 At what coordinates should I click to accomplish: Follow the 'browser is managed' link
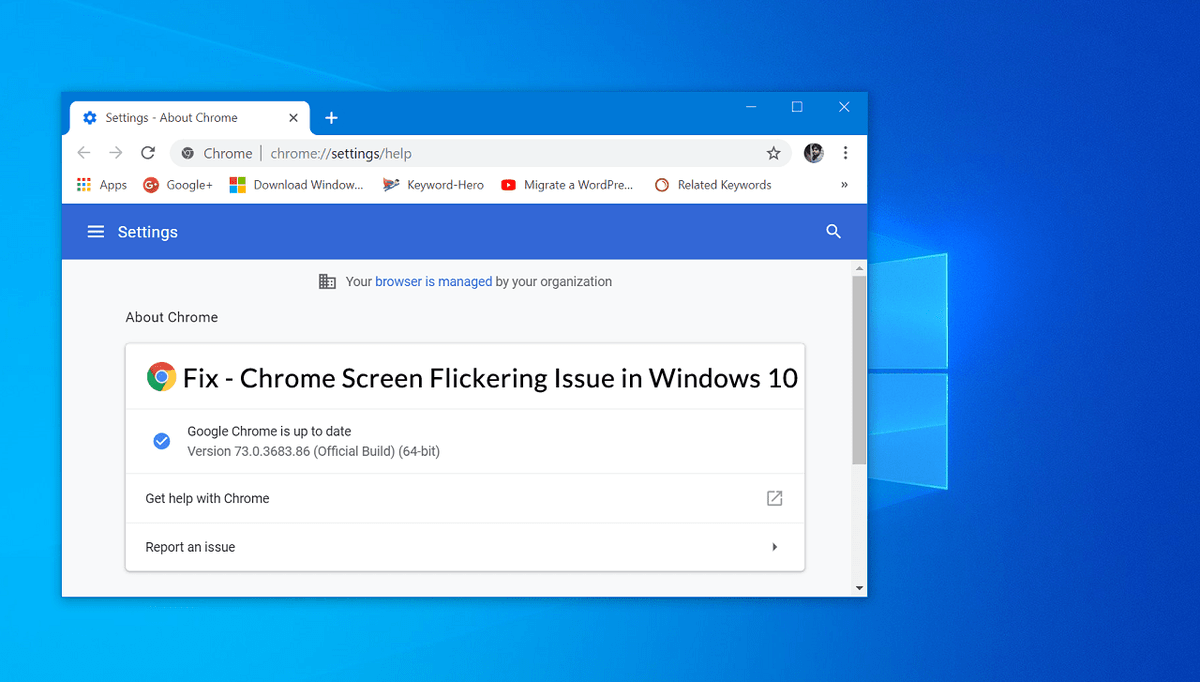[x=433, y=282]
